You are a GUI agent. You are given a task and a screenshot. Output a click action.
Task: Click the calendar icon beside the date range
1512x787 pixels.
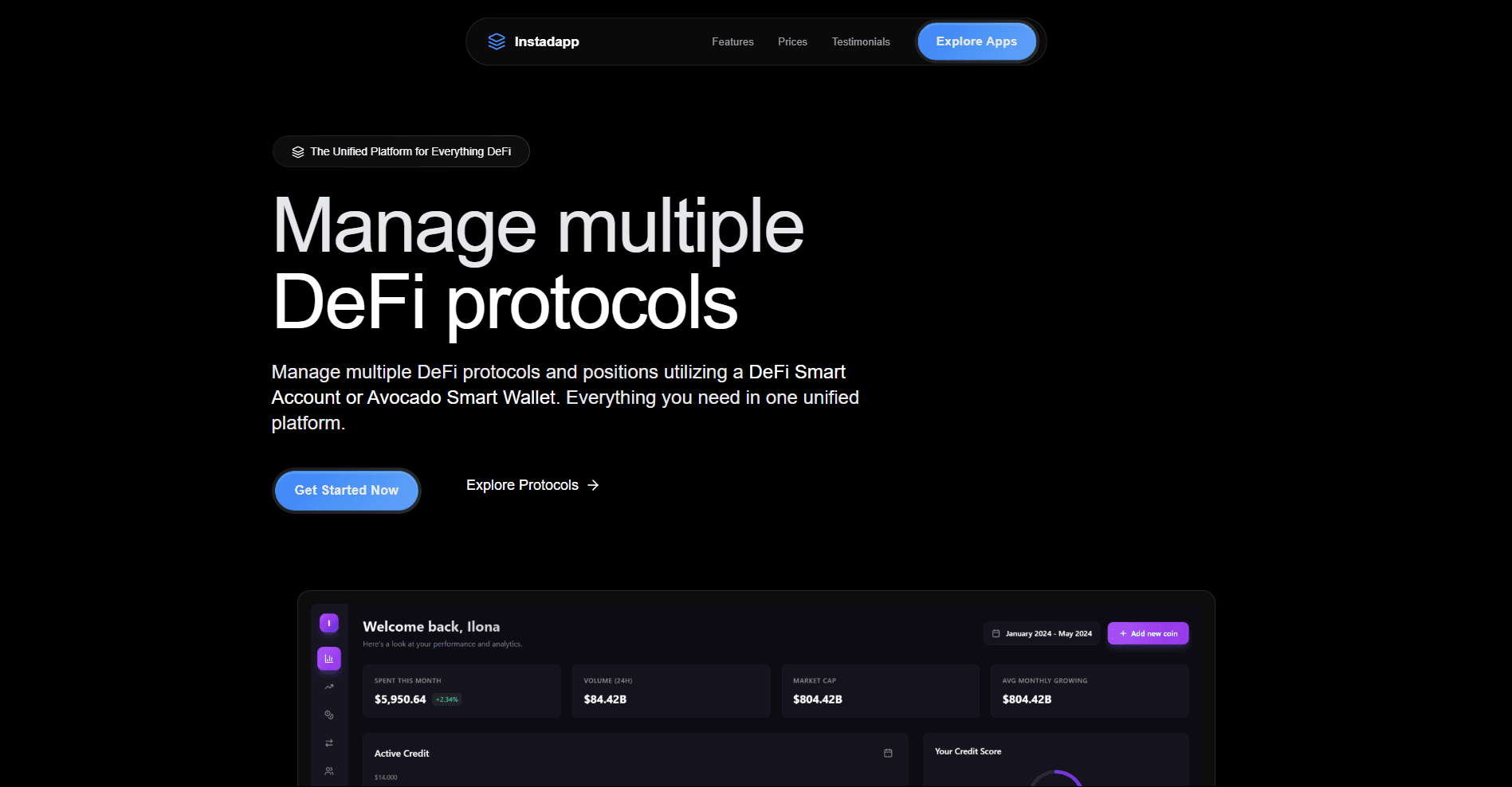click(996, 633)
